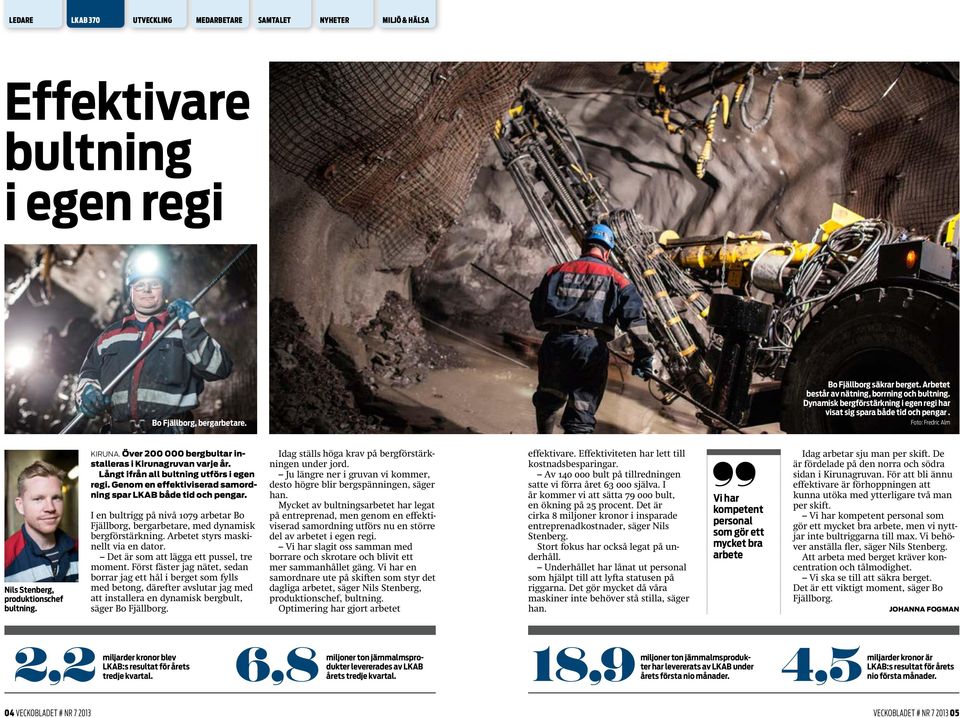
Task: Open the photo of Bo Fjällborg holding a bolt
Action: coord(130,339)
